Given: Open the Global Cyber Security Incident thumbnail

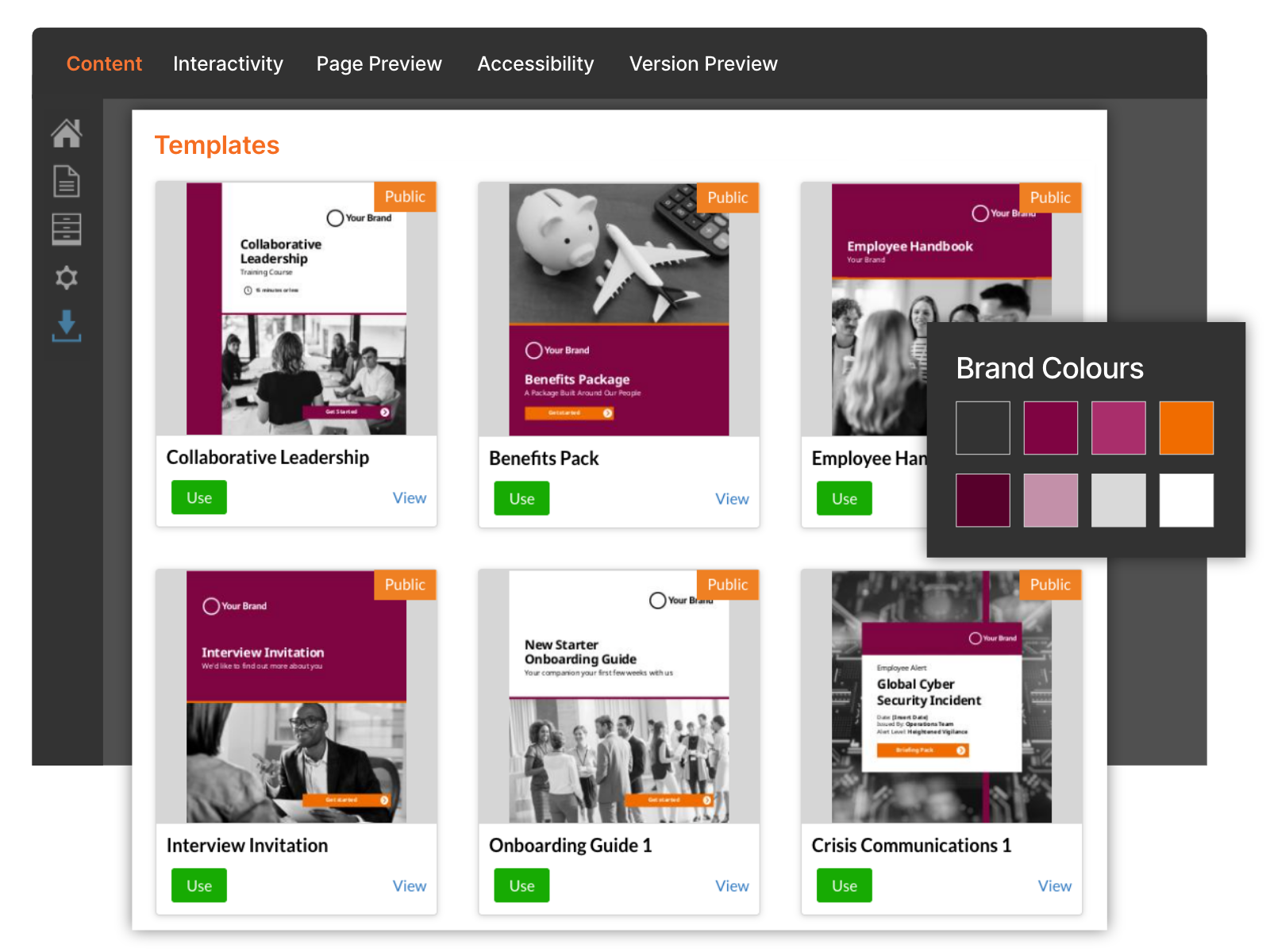Looking at the screenshot, I should click(941, 697).
